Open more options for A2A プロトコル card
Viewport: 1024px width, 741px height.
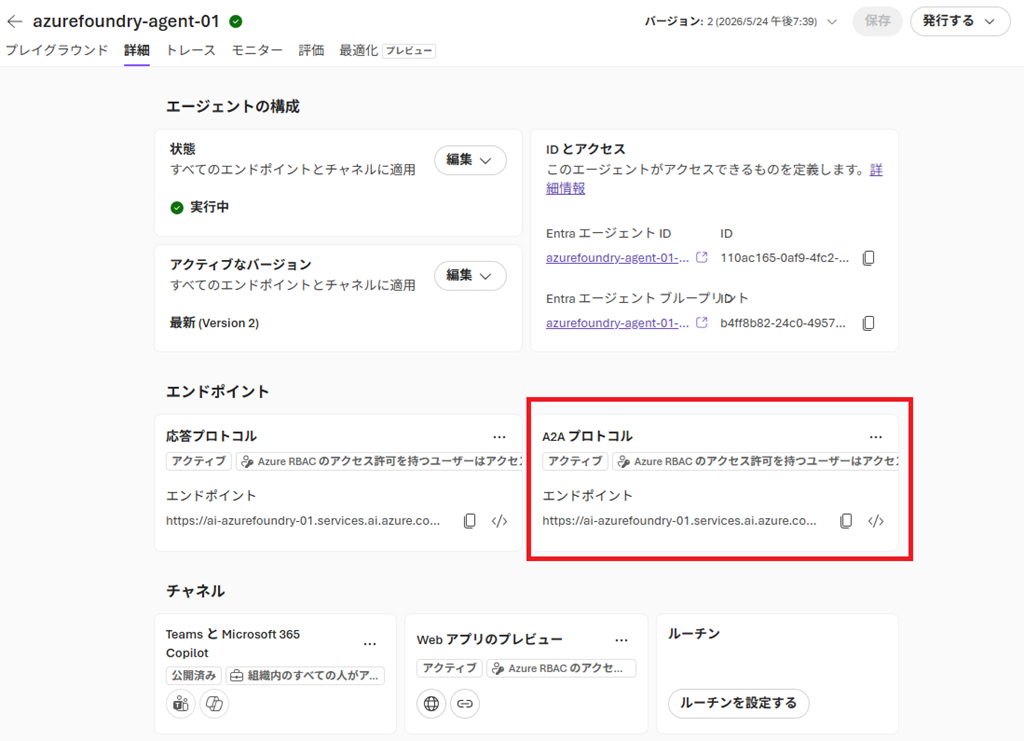click(876, 437)
